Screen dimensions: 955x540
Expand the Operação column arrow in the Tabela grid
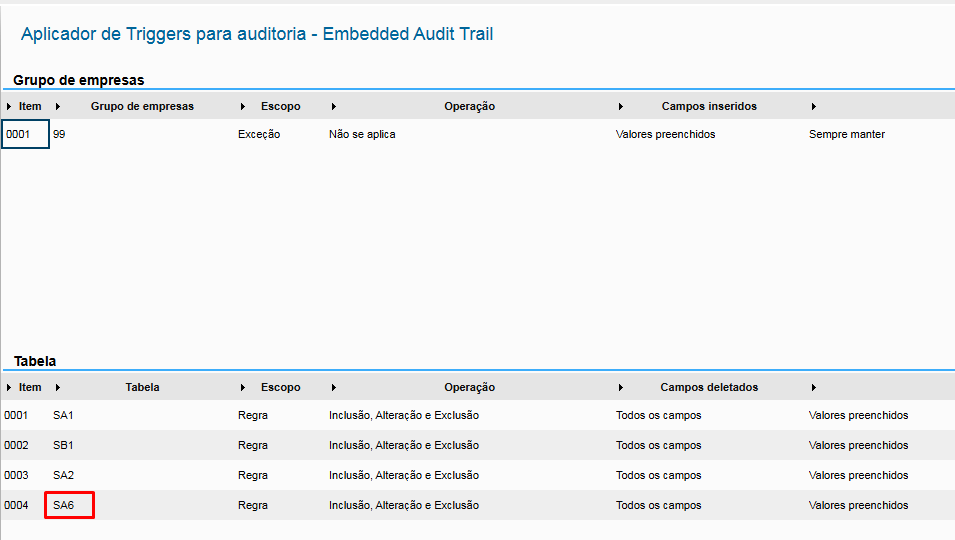click(333, 387)
